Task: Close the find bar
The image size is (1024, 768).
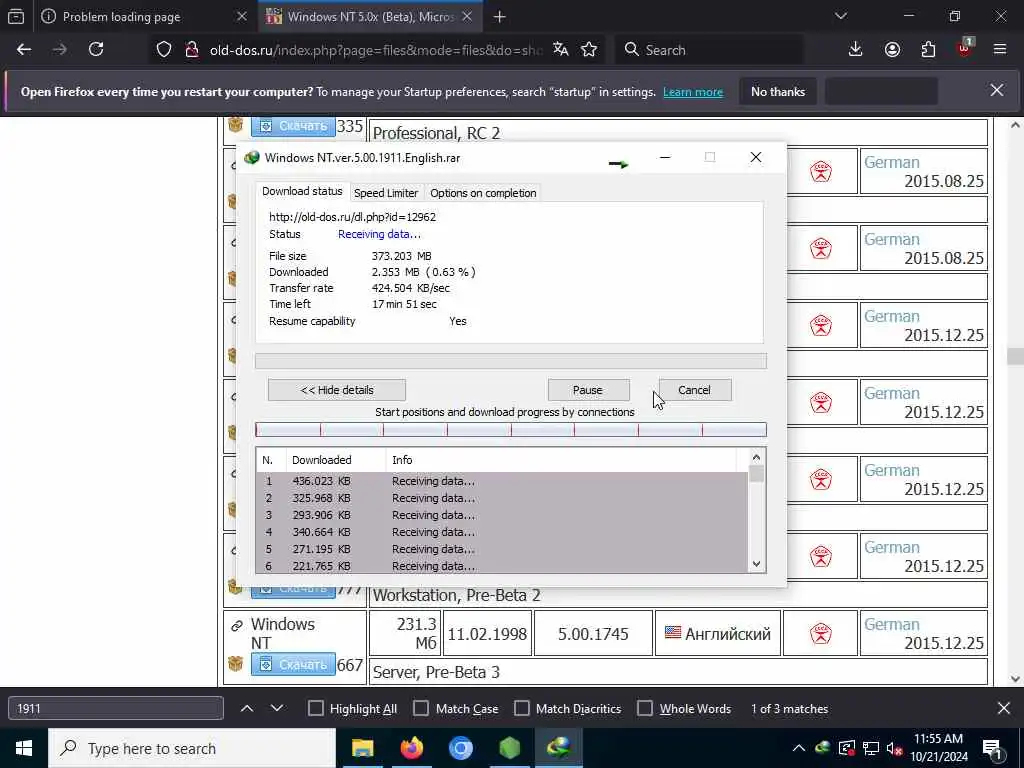Action: coord(1004,708)
